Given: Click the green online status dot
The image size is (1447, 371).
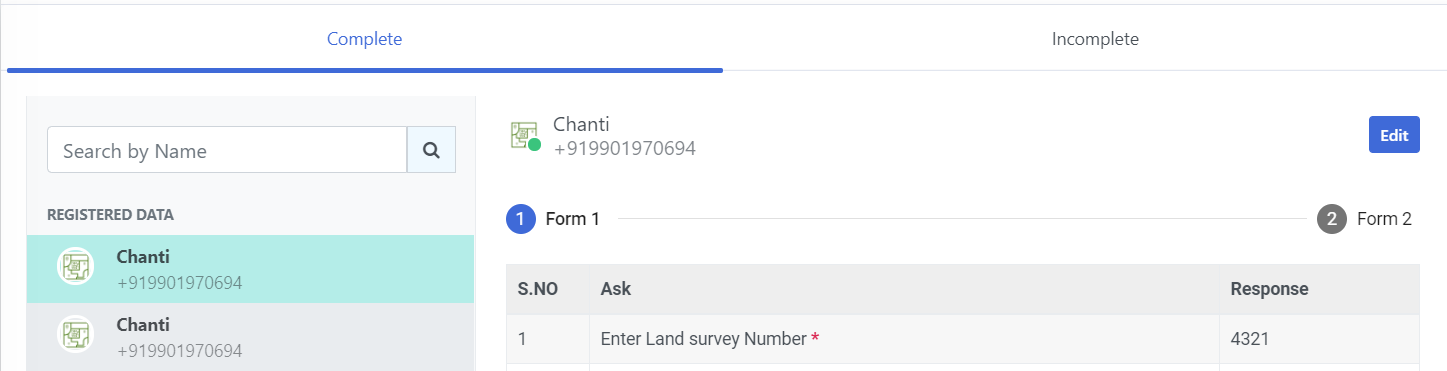Looking at the screenshot, I should click(x=535, y=146).
